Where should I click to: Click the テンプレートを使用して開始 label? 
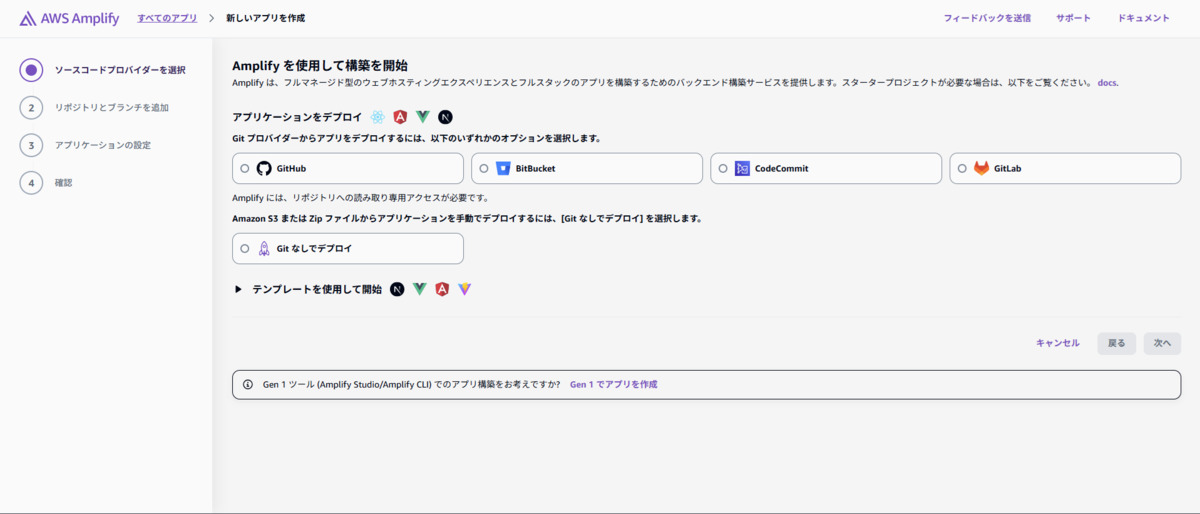[317, 289]
